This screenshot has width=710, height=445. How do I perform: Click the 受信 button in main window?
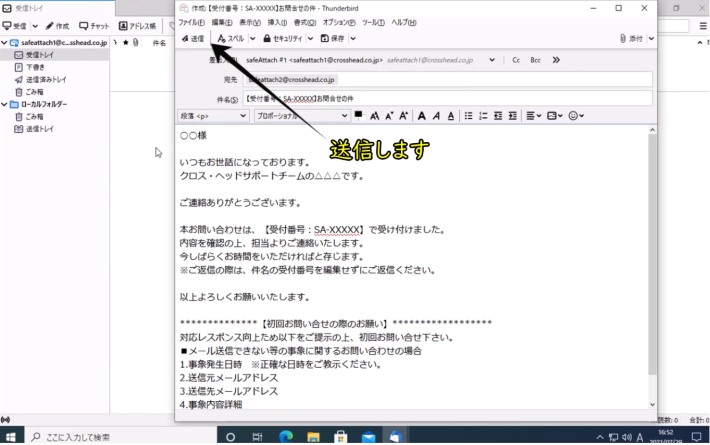(x=14, y=26)
